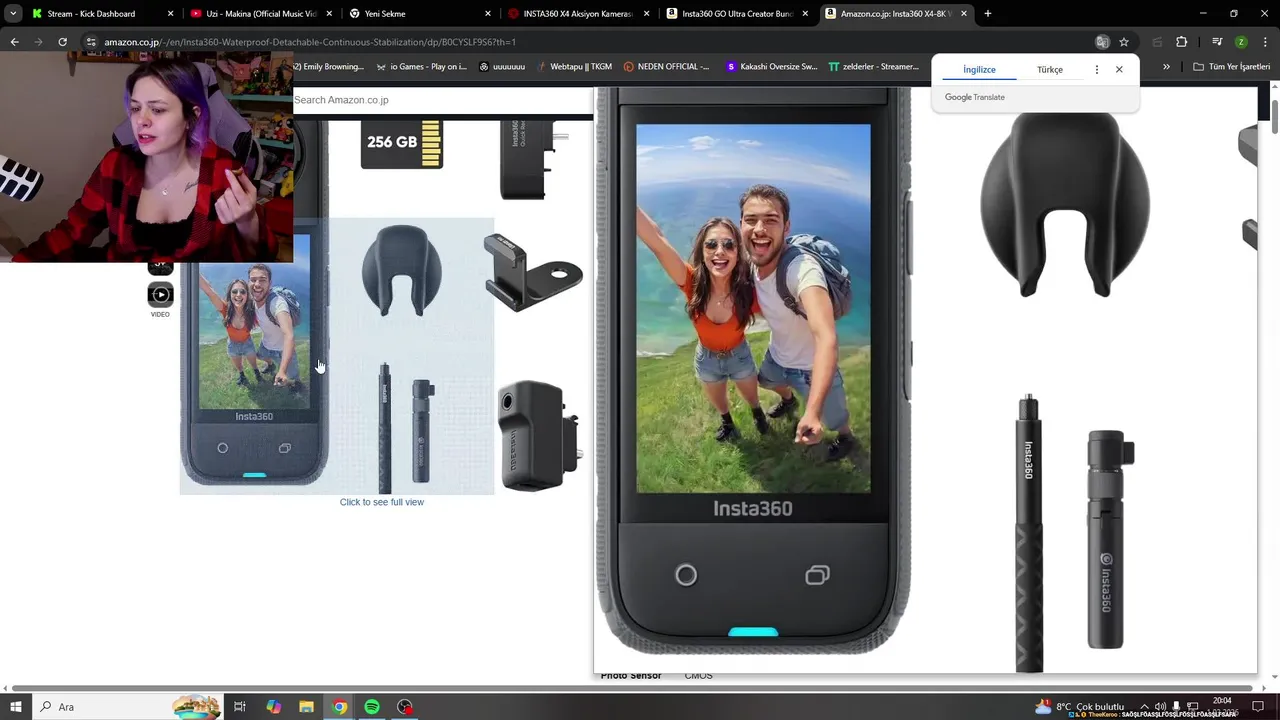Click the VIDEO thumbnail play icon
Image resolution: width=1280 pixels, height=720 pixels.
(160, 295)
